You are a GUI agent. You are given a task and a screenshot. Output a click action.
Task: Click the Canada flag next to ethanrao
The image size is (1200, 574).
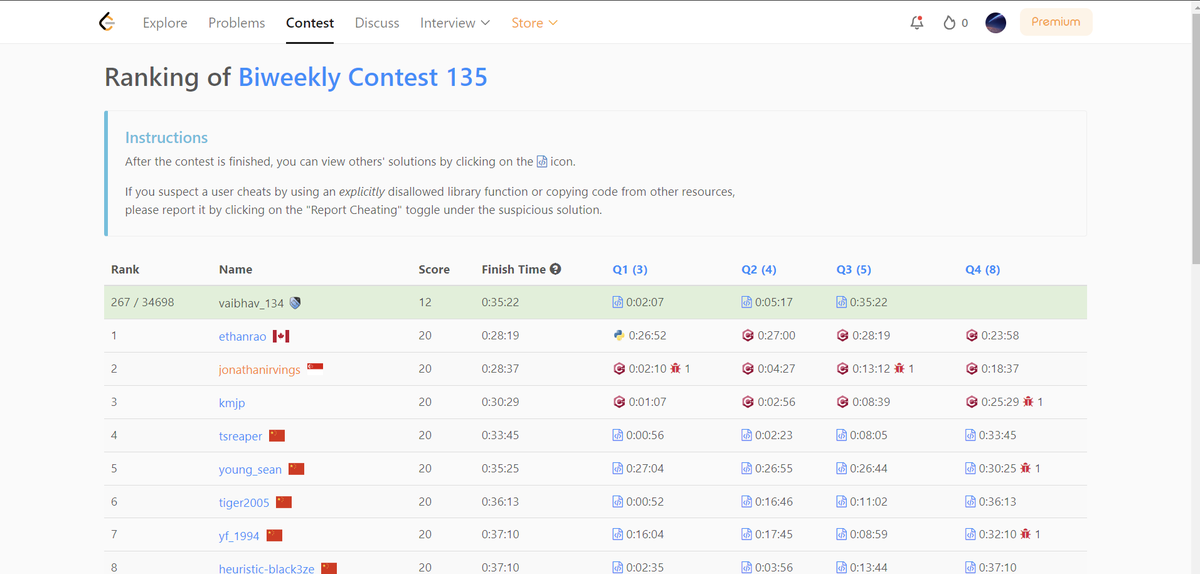pyautogui.click(x=281, y=336)
